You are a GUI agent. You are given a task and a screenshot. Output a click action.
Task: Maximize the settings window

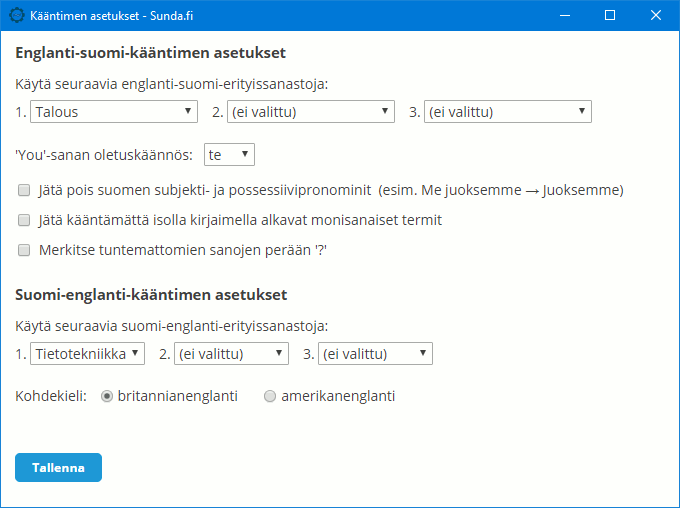pos(610,16)
